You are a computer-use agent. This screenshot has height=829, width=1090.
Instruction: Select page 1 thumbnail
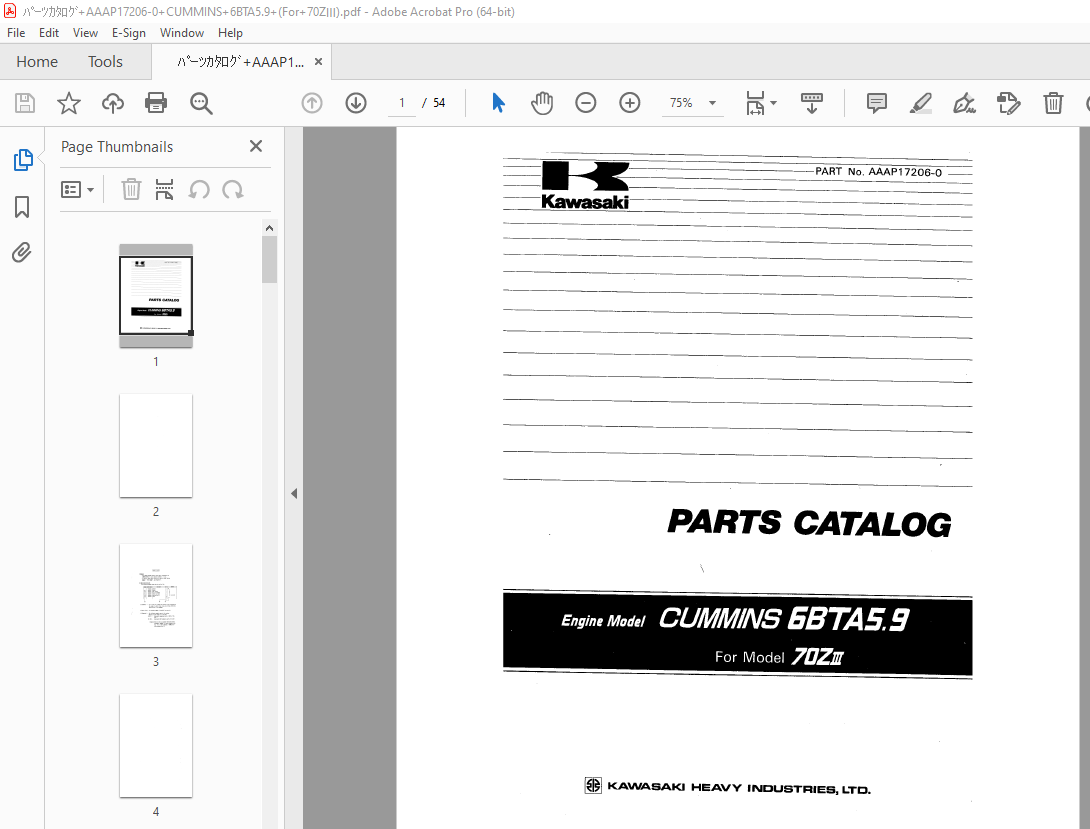[156, 295]
